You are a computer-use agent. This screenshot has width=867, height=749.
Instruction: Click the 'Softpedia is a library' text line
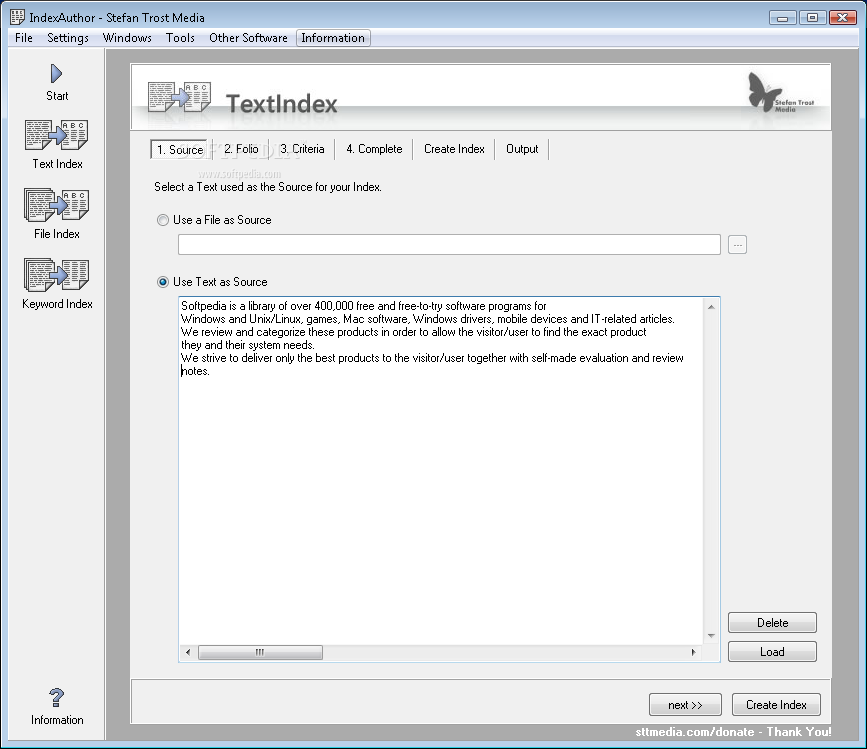click(x=364, y=306)
